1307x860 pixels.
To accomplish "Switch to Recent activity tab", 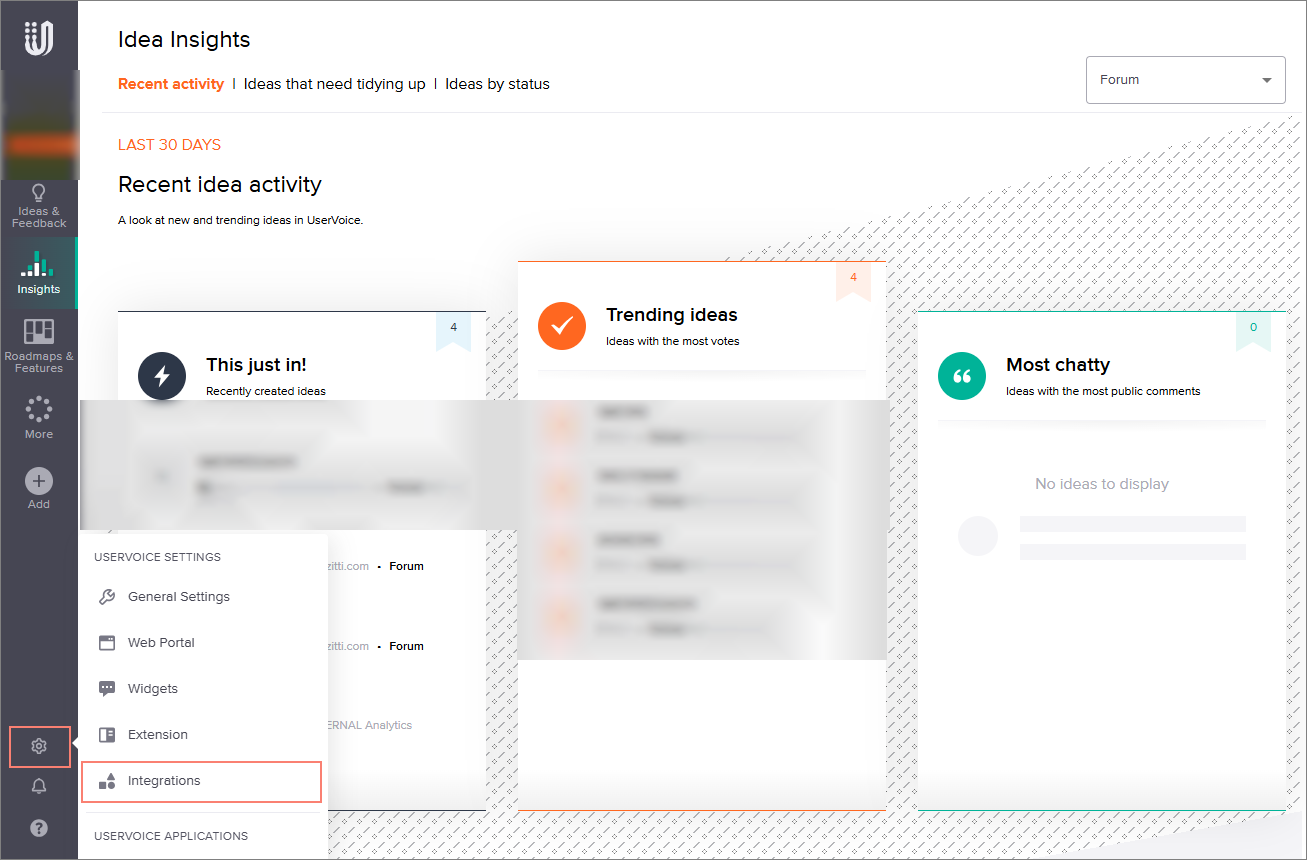I will pyautogui.click(x=171, y=84).
